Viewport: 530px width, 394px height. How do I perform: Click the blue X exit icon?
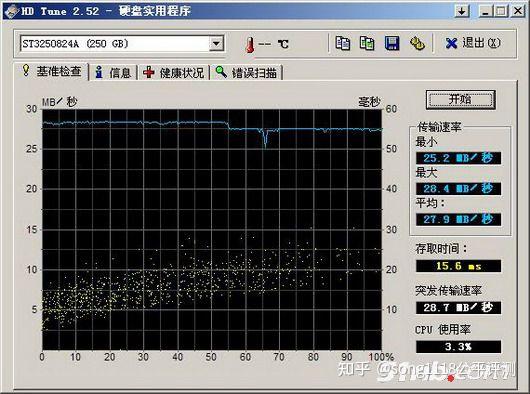(x=451, y=44)
